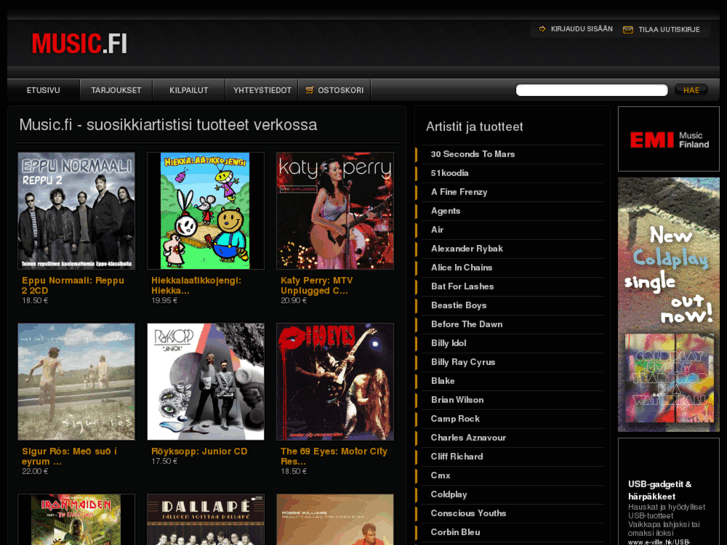Click the HAE search button
The height and width of the screenshot is (545, 727).
pos(691,90)
